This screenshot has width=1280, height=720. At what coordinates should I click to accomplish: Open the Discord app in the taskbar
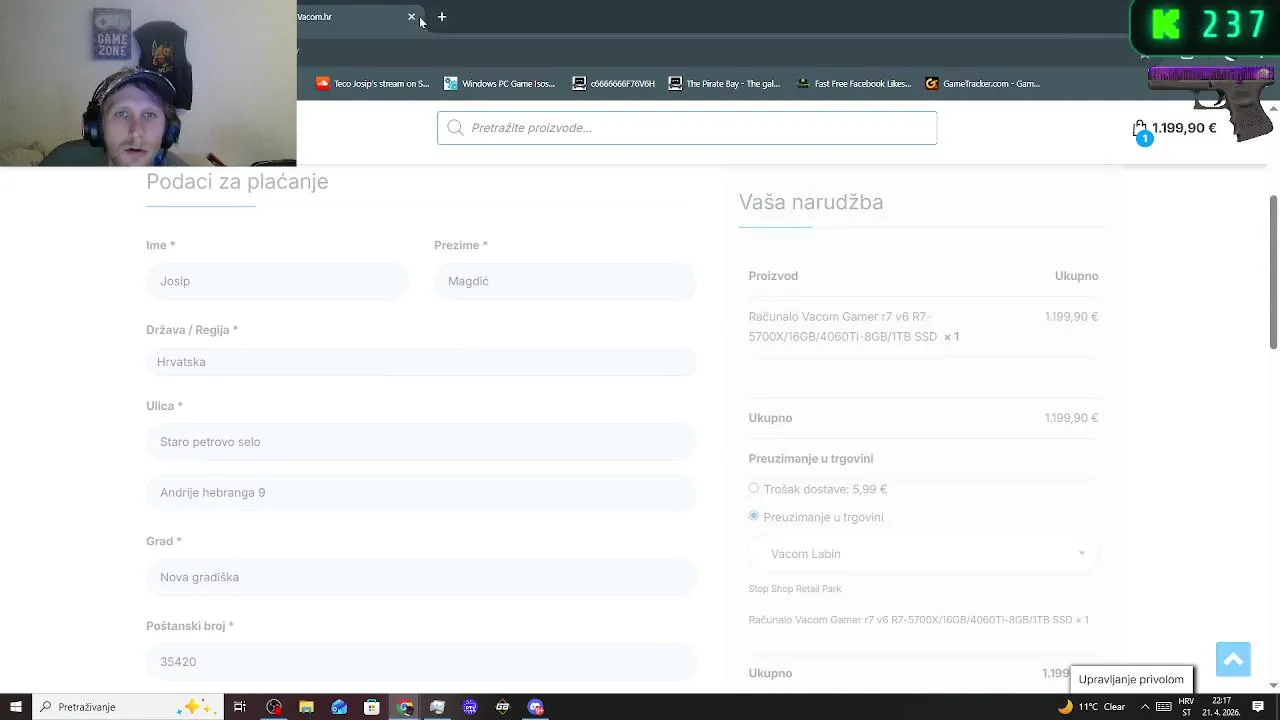536,707
